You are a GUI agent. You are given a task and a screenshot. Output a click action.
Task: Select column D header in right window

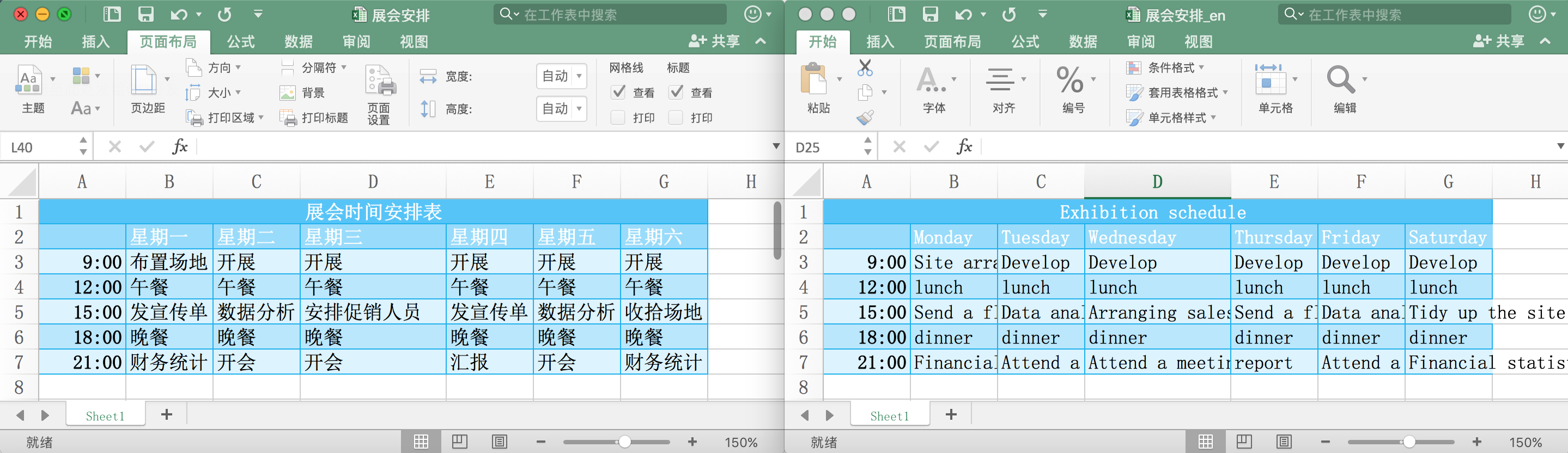coord(1157,181)
